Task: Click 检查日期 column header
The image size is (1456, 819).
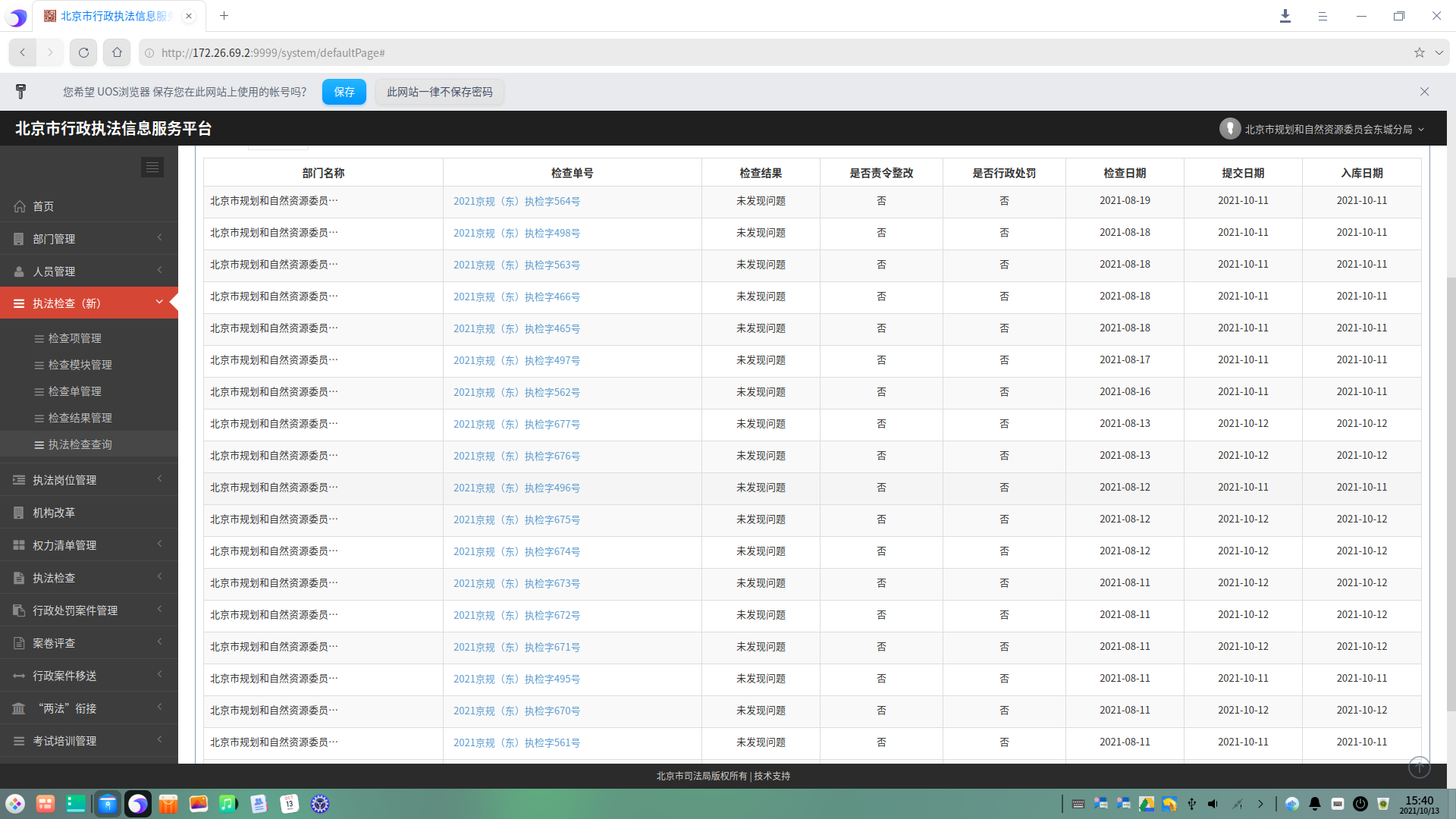Action: (x=1125, y=173)
